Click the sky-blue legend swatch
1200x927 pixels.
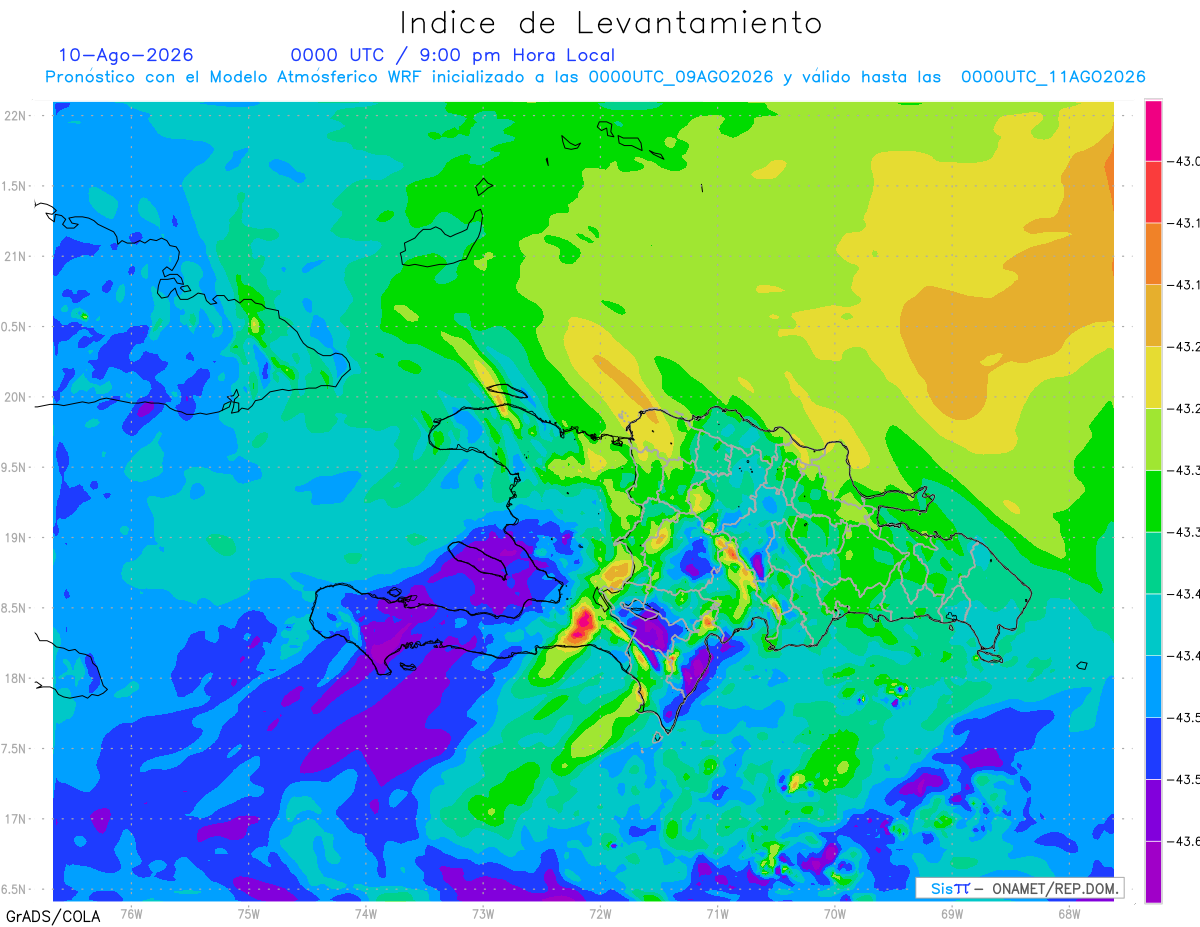click(x=1153, y=685)
